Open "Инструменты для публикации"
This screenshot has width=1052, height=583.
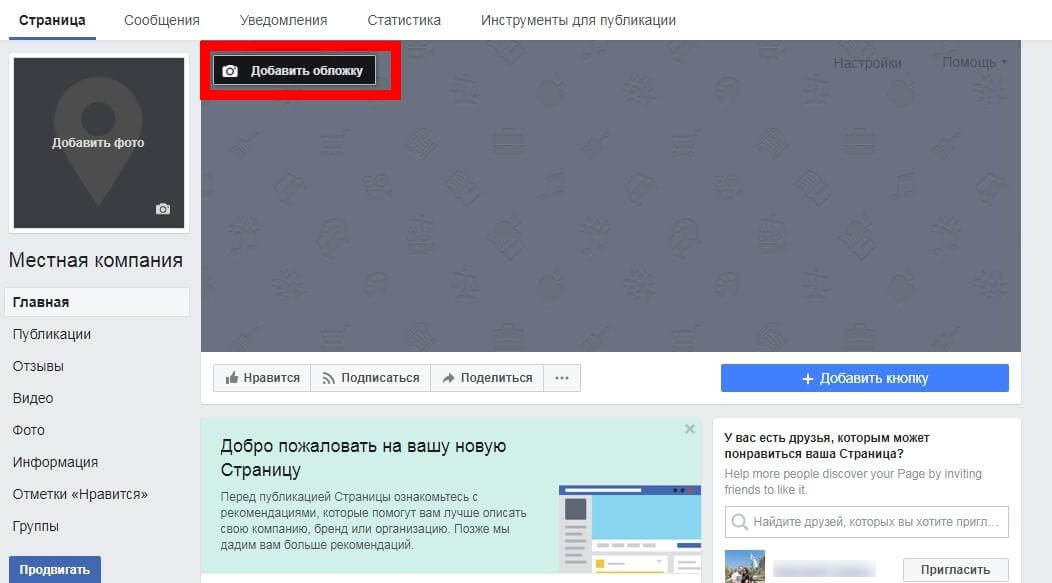(578, 18)
